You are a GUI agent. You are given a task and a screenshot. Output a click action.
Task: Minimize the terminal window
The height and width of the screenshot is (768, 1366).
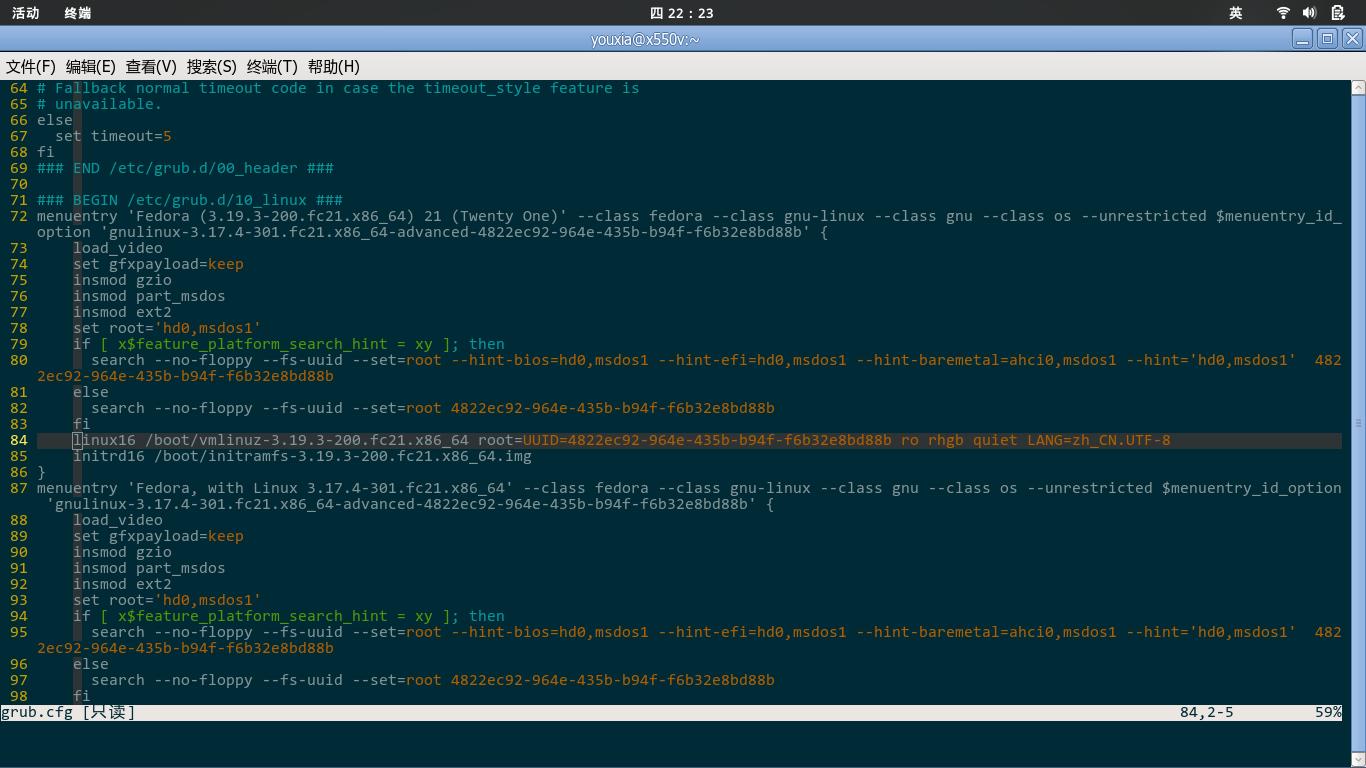(1302, 39)
